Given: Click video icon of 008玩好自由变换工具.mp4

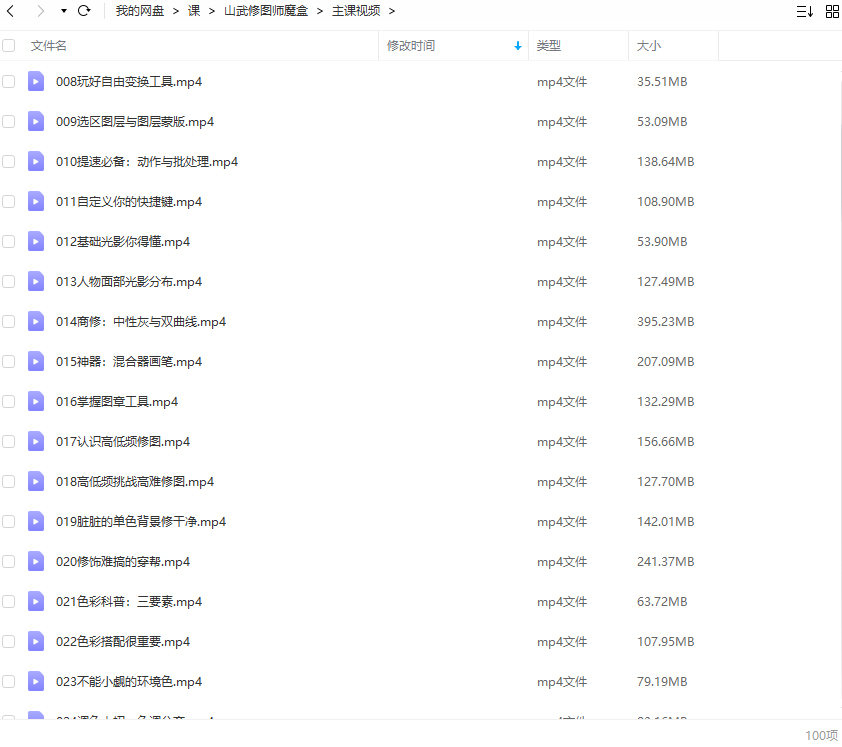Looking at the screenshot, I should pyautogui.click(x=36, y=82).
